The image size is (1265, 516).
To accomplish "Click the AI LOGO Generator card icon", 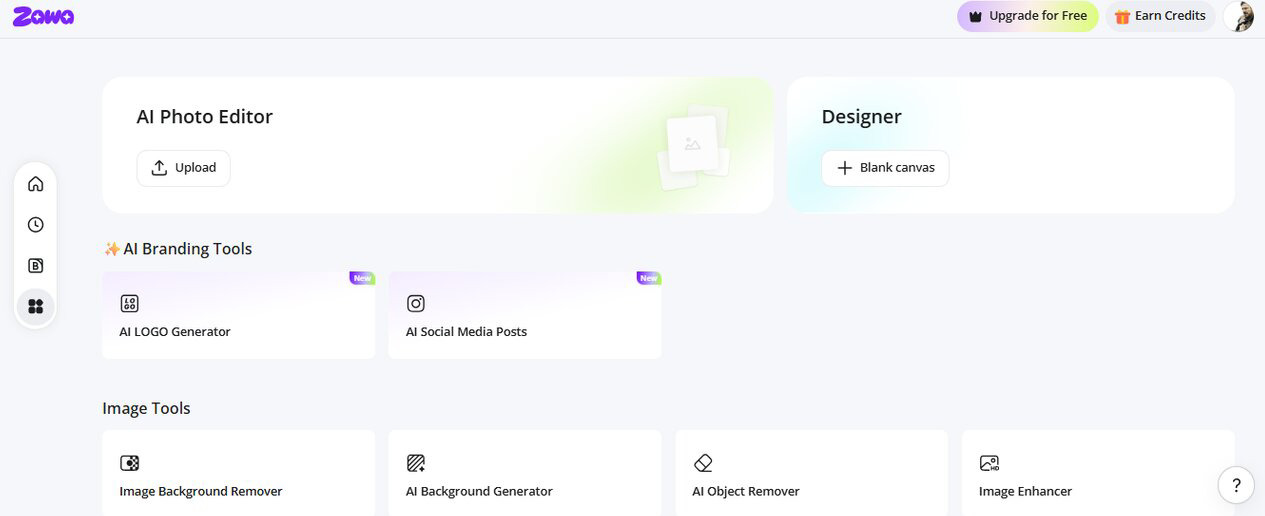I will [x=129, y=303].
